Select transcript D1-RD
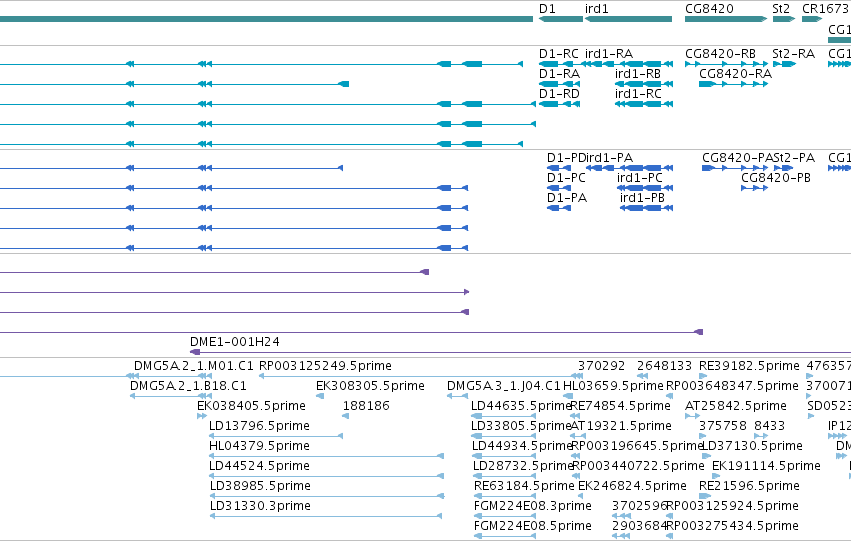 [559, 104]
